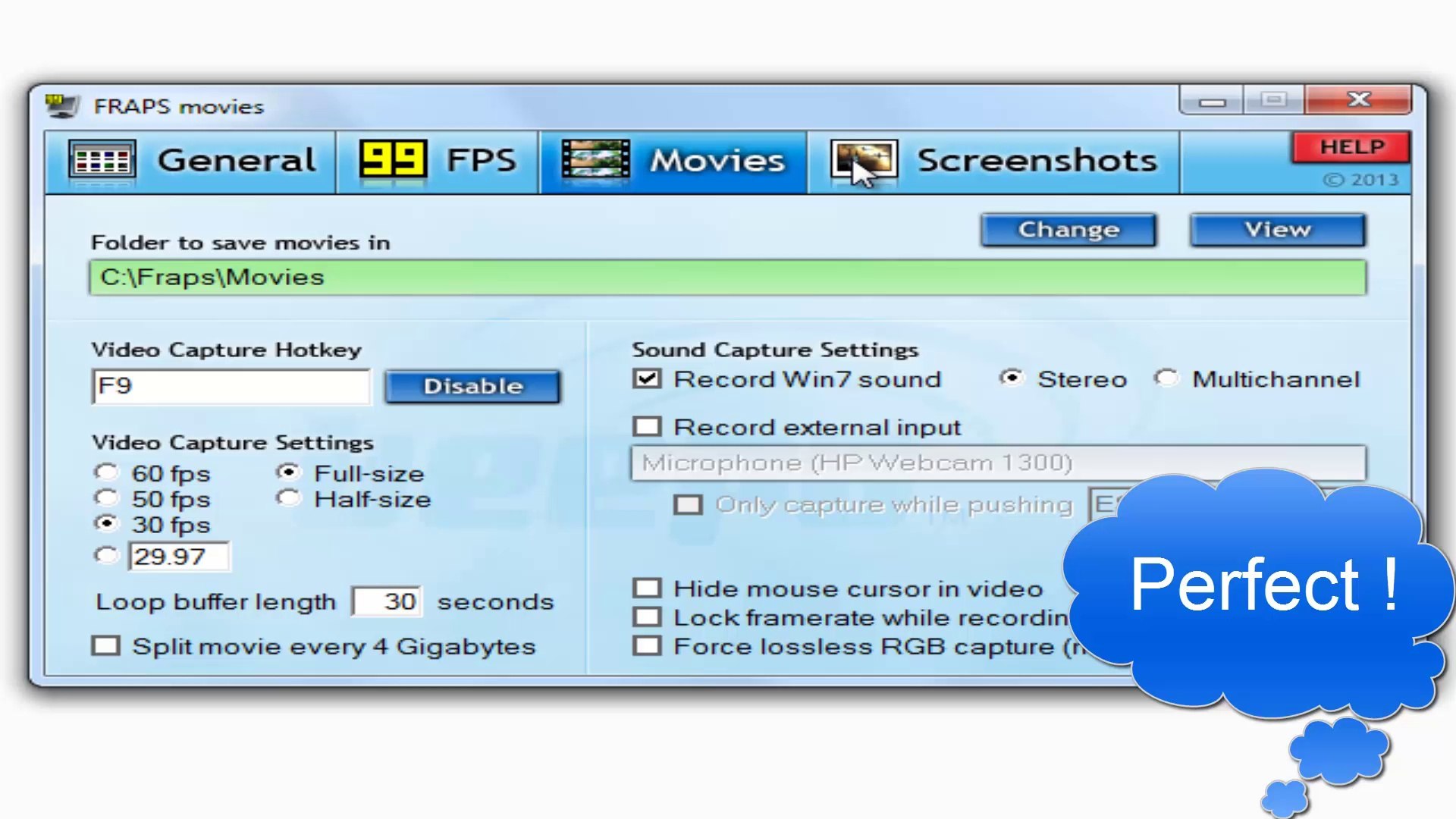
Task: Select the 60 fps option
Action: [107, 472]
